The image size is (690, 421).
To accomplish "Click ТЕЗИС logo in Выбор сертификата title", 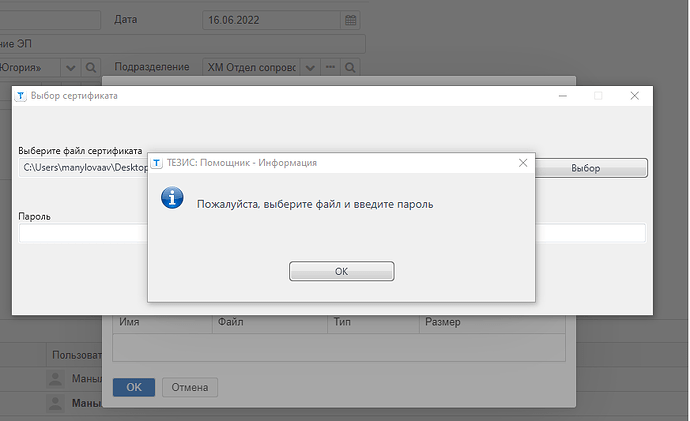I will click(22, 96).
